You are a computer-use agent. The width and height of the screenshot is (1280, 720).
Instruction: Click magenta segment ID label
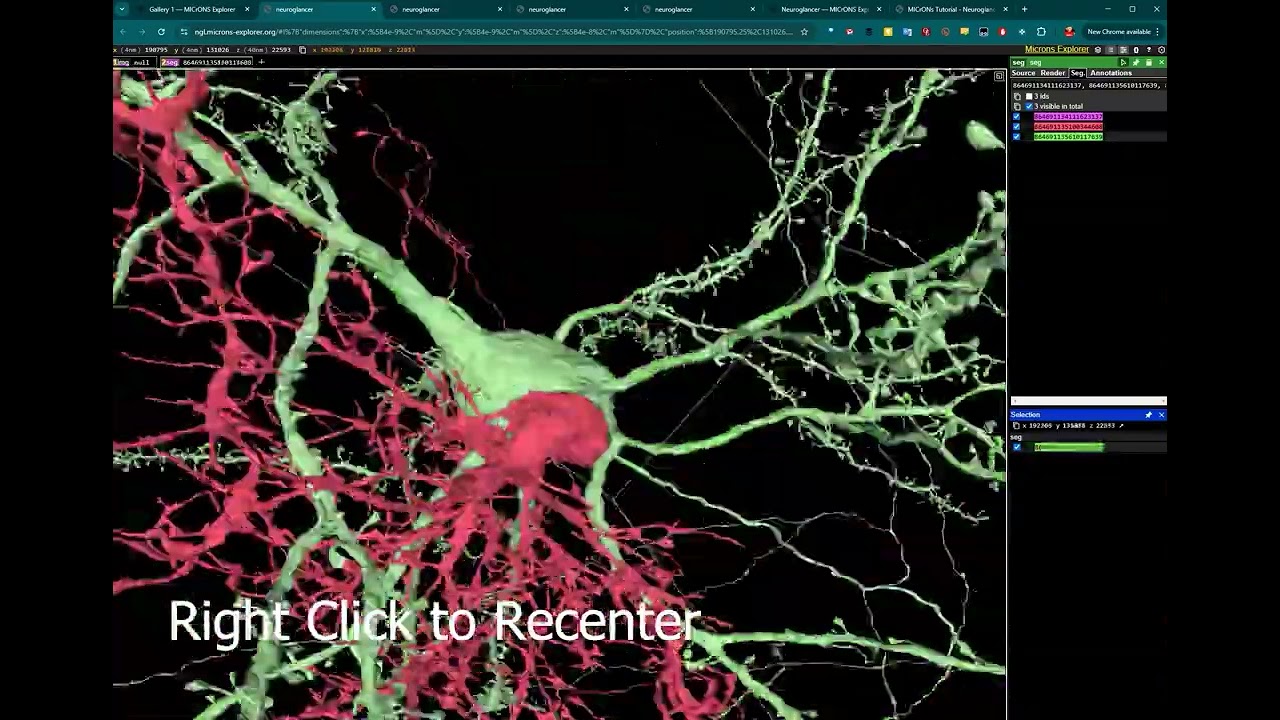tap(1068, 117)
